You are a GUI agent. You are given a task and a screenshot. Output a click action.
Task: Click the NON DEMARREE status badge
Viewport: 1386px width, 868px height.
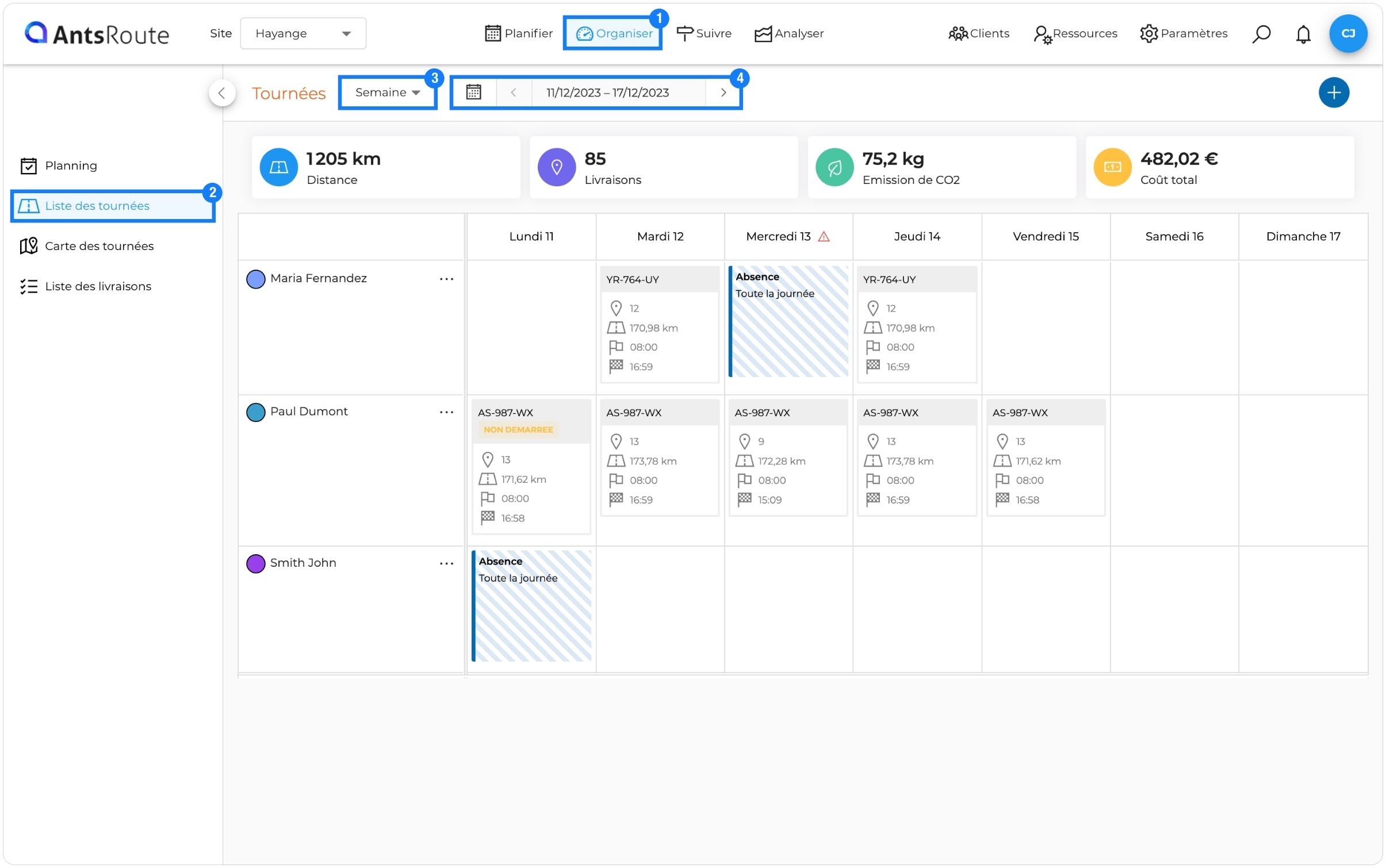click(518, 429)
